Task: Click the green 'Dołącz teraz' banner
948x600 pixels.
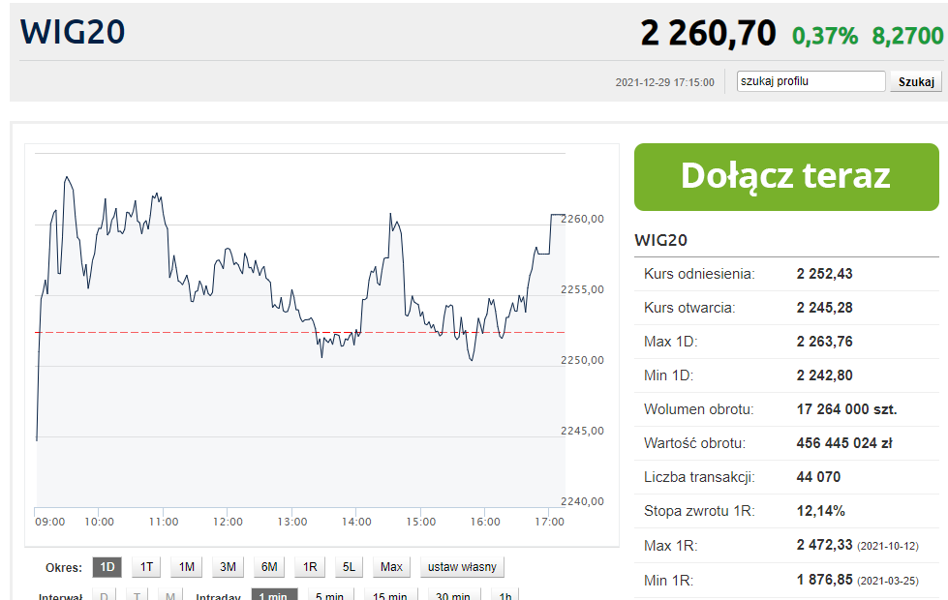Action: (786, 177)
